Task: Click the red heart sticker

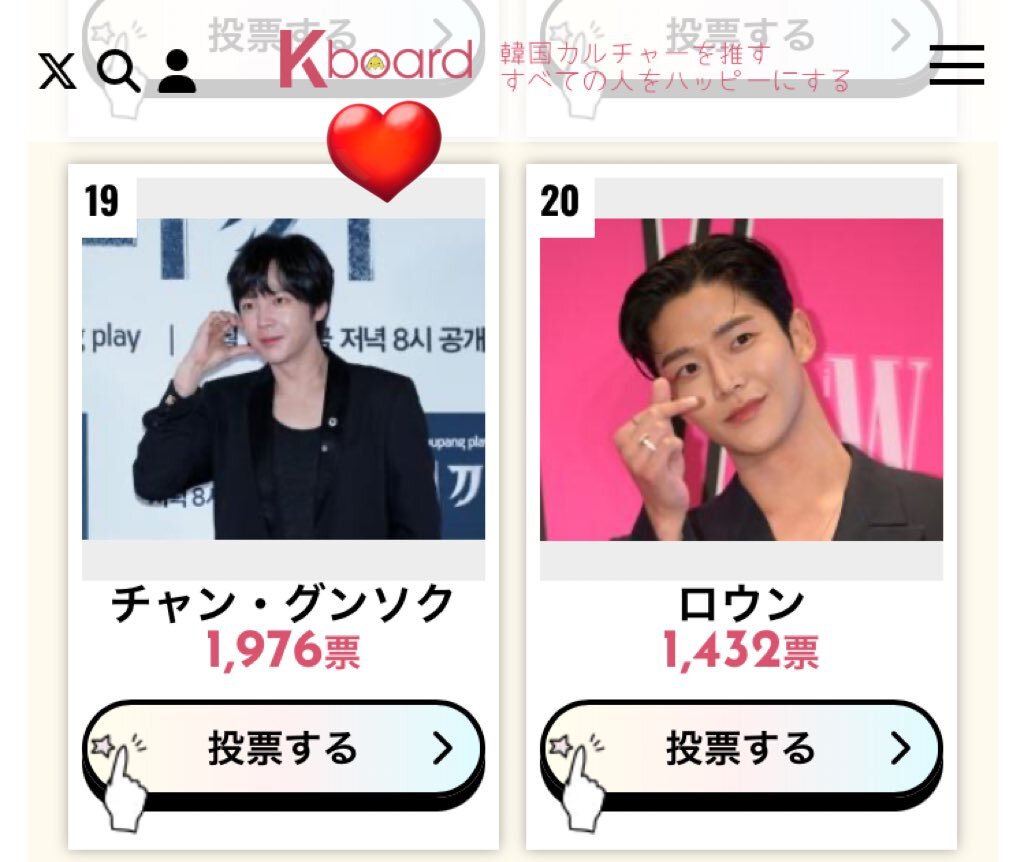Action: pyautogui.click(x=384, y=151)
